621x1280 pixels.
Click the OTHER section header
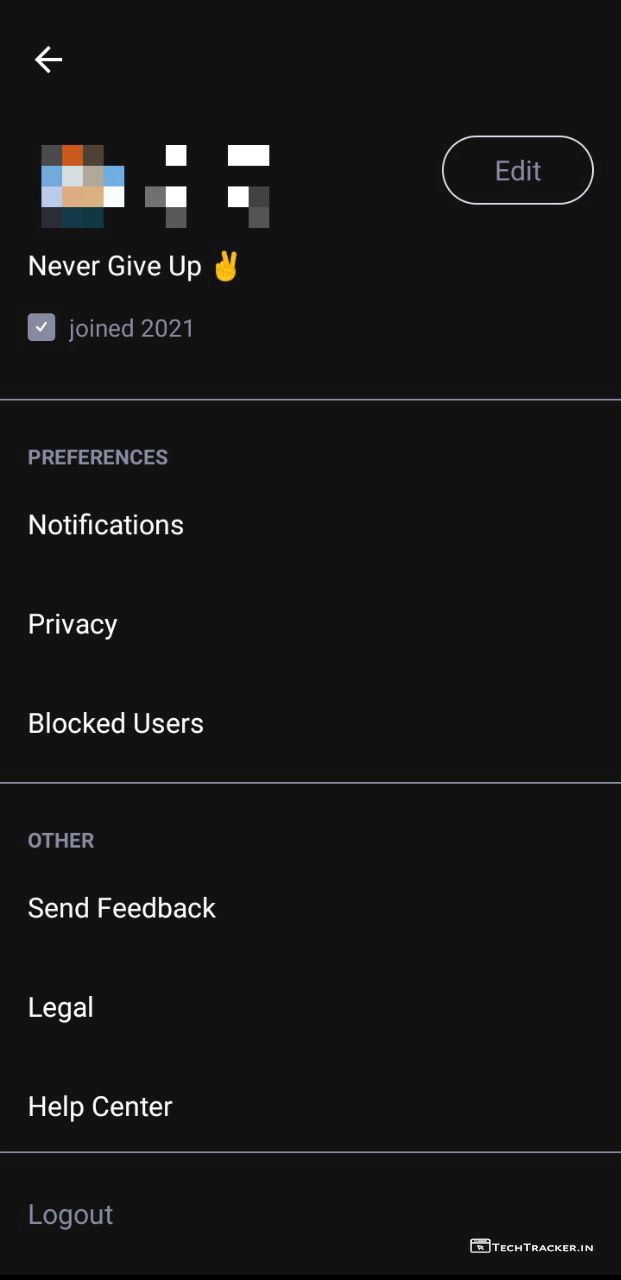[61, 840]
